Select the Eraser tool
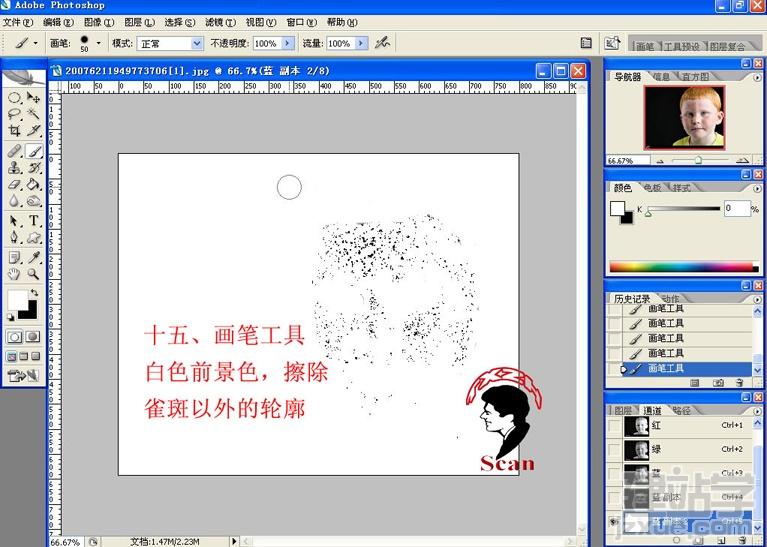 click(14, 184)
